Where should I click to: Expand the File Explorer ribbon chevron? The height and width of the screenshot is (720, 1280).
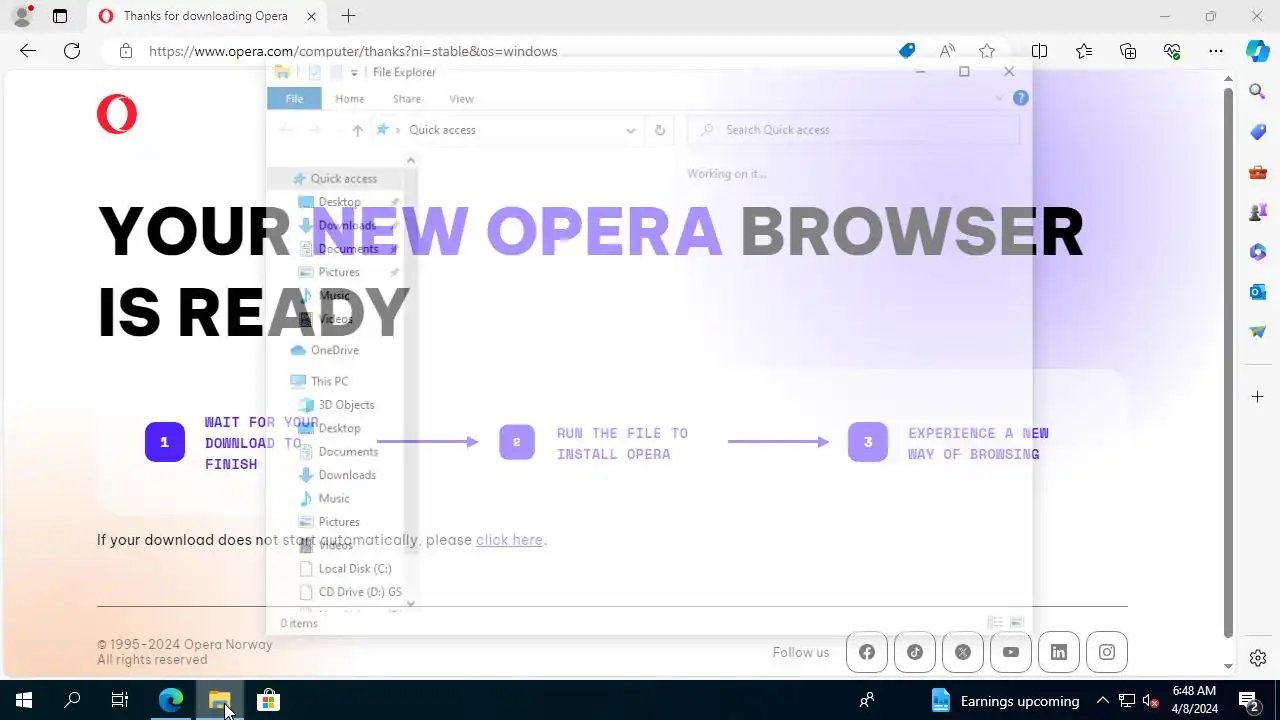coord(999,98)
